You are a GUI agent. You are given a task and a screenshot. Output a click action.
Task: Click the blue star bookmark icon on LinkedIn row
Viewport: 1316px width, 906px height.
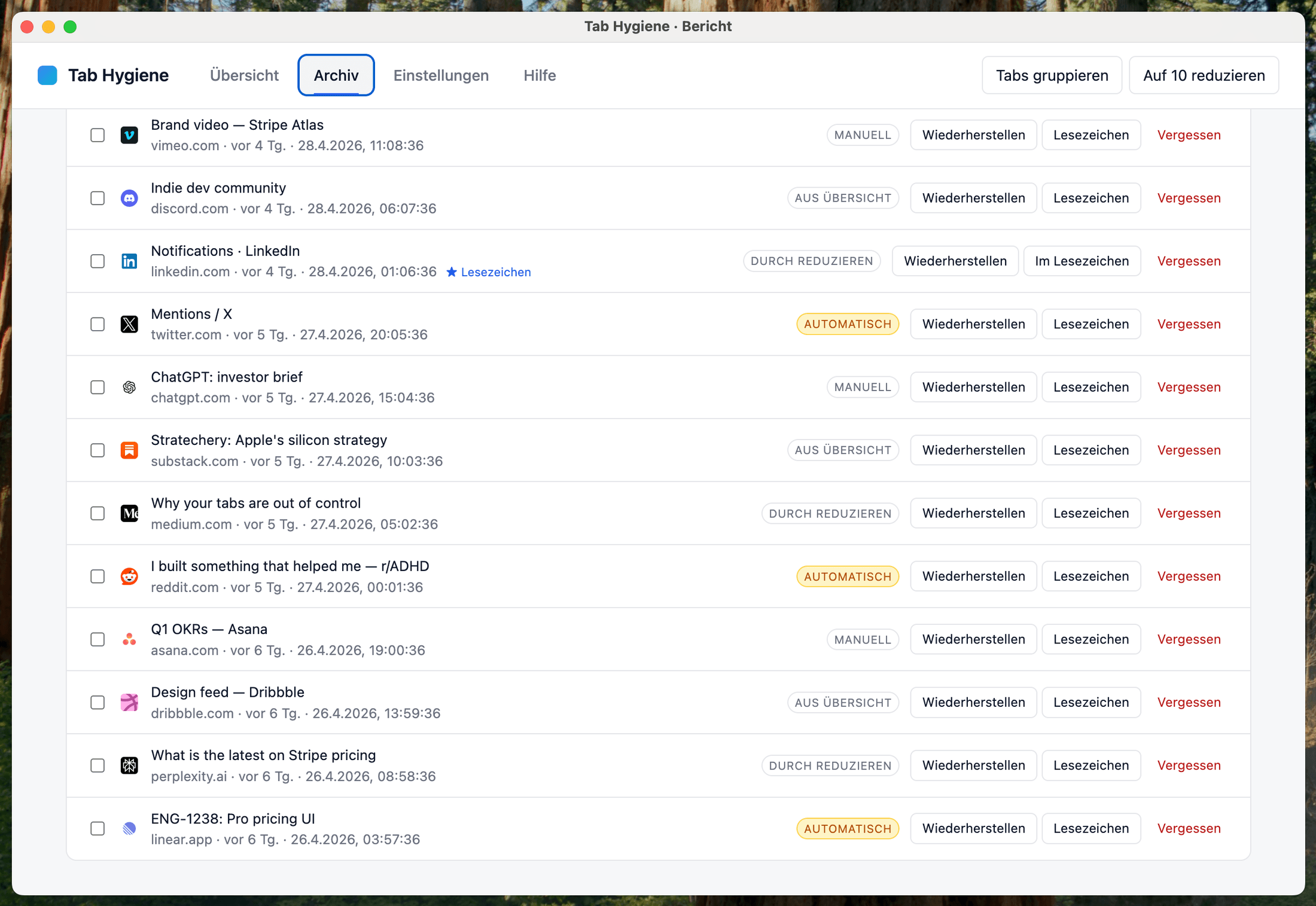(x=452, y=272)
